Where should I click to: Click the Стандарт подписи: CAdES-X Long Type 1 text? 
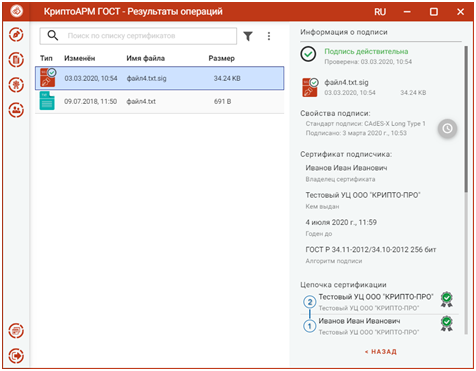coord(366,124)
